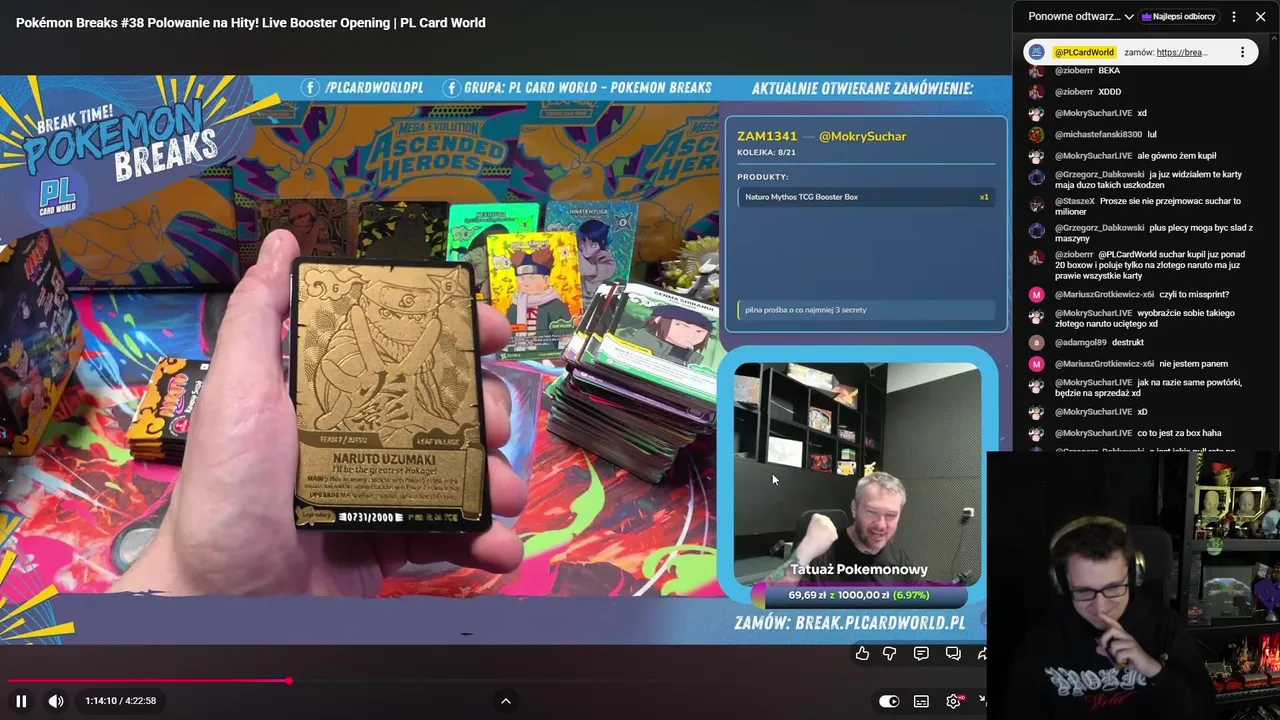Click the 1:14:10 / 4:22:58 time display
The height and width of the screenshot is (720, 1280).
coord(121,701)
